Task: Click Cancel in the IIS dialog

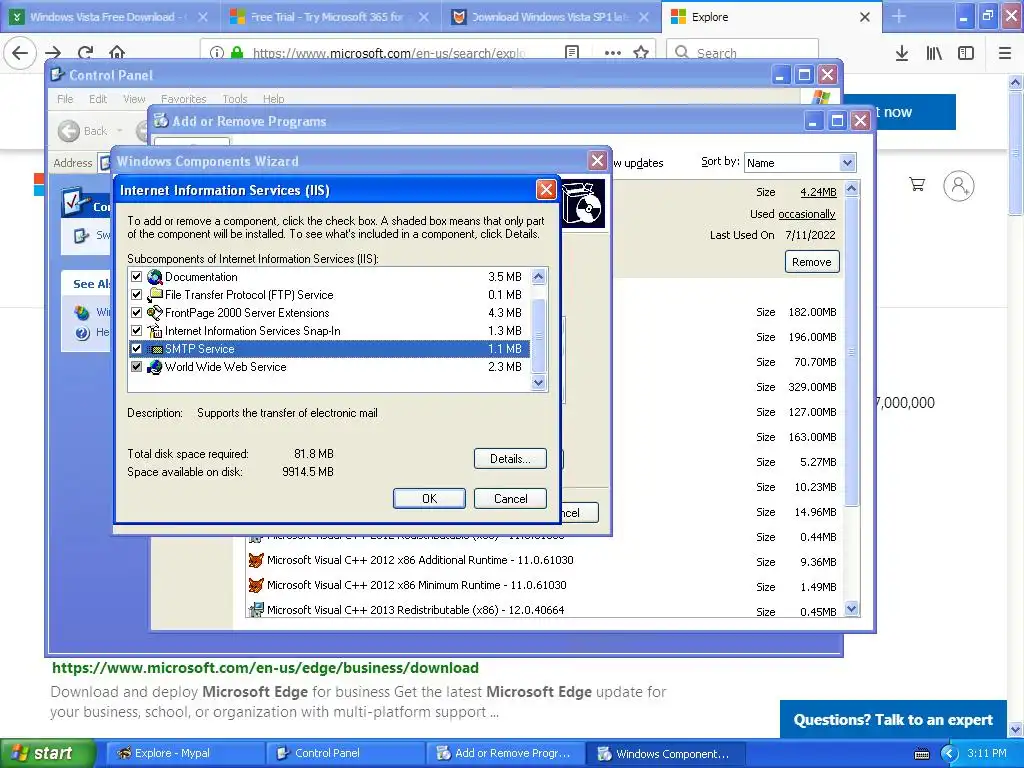Action: [510, 498]
